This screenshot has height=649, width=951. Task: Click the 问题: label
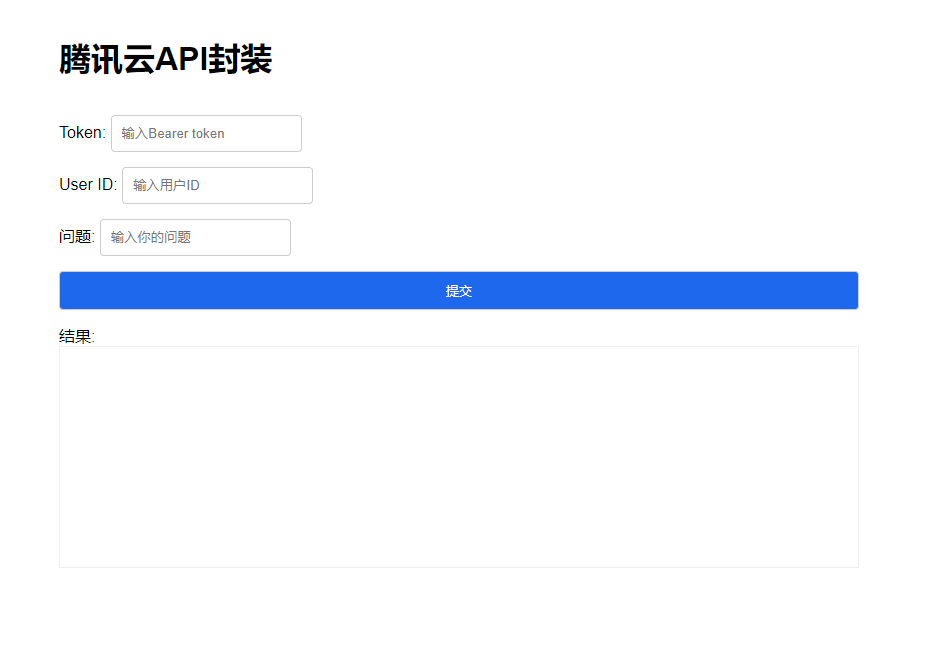click(77, 237)
